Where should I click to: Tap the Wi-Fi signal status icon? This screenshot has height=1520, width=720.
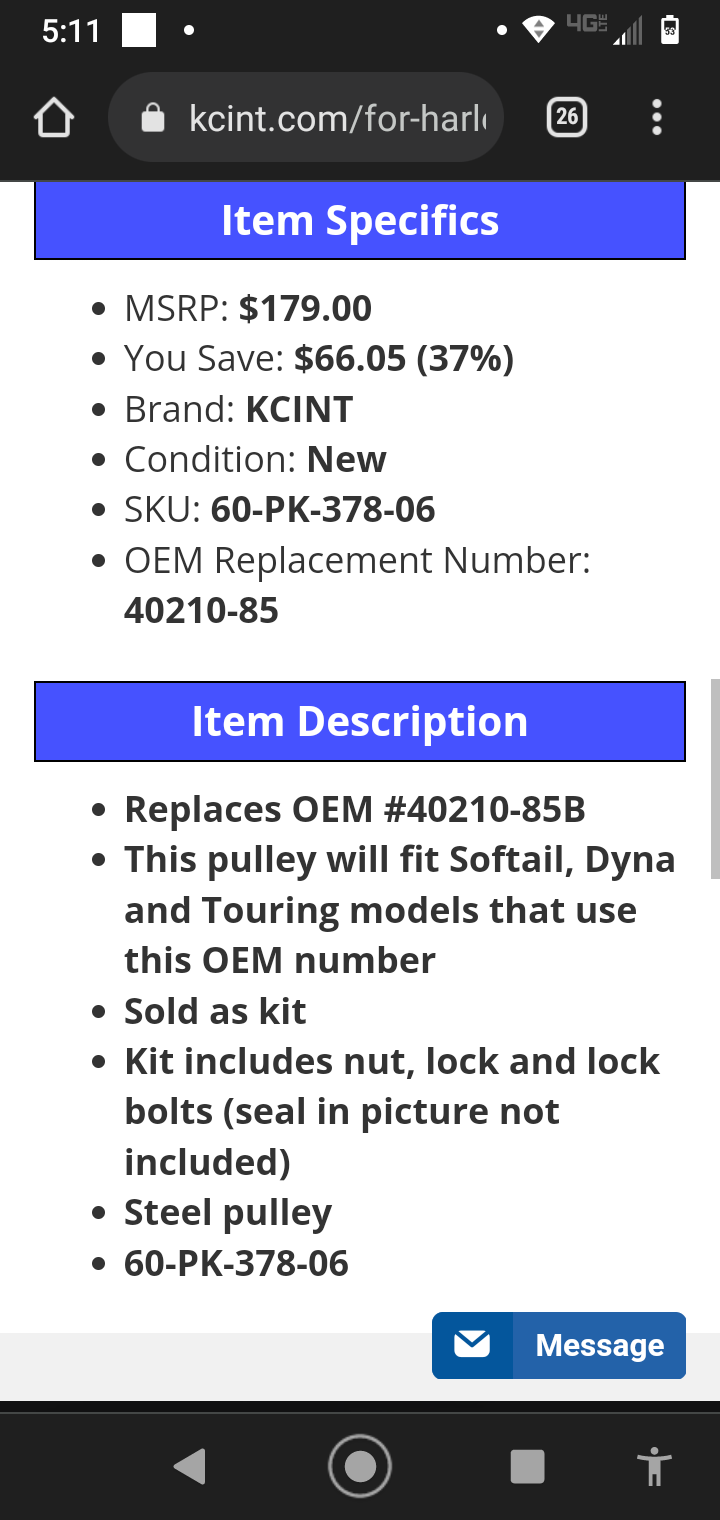(x=539, y=30)
